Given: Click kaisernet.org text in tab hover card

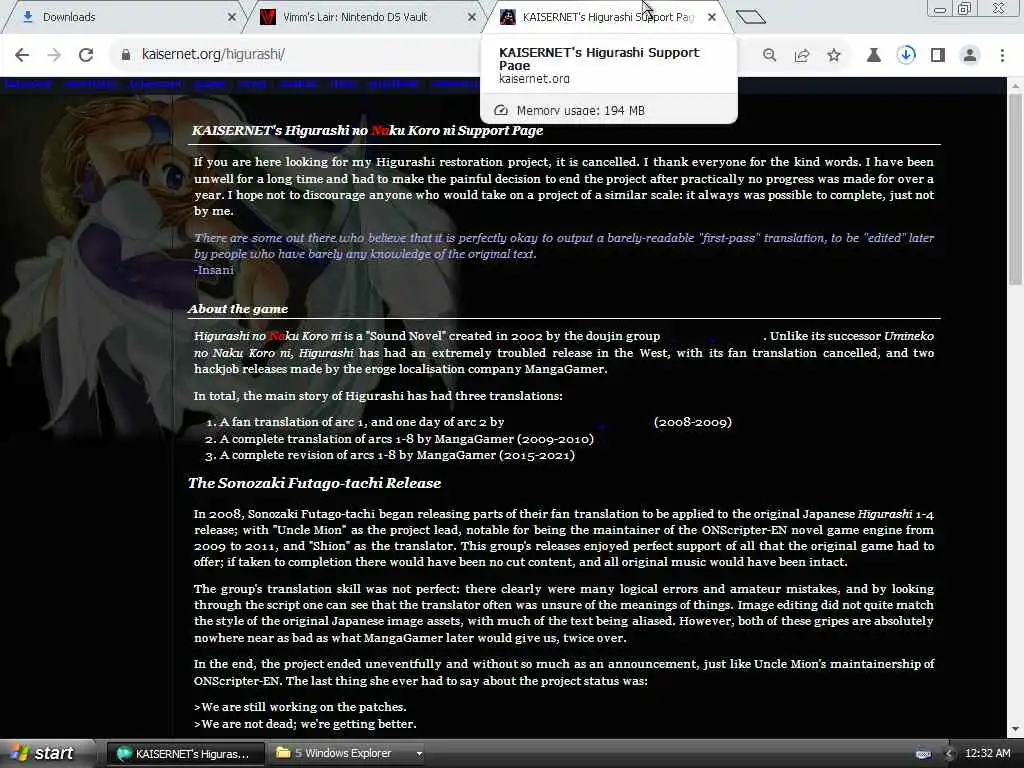Looking at the screenshot, I should [x=534, y=78].
